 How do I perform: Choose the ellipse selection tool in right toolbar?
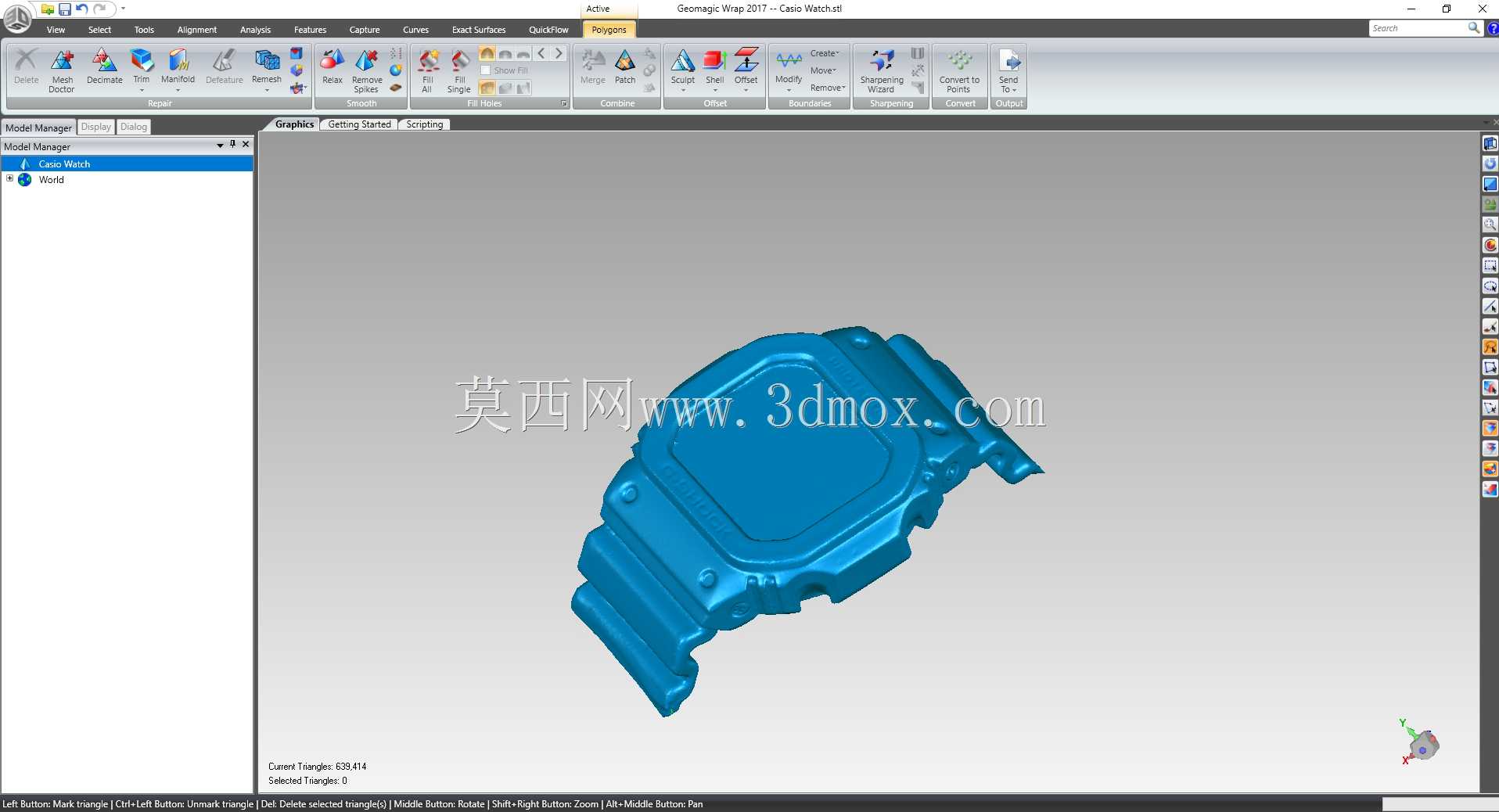point(1490,286)
